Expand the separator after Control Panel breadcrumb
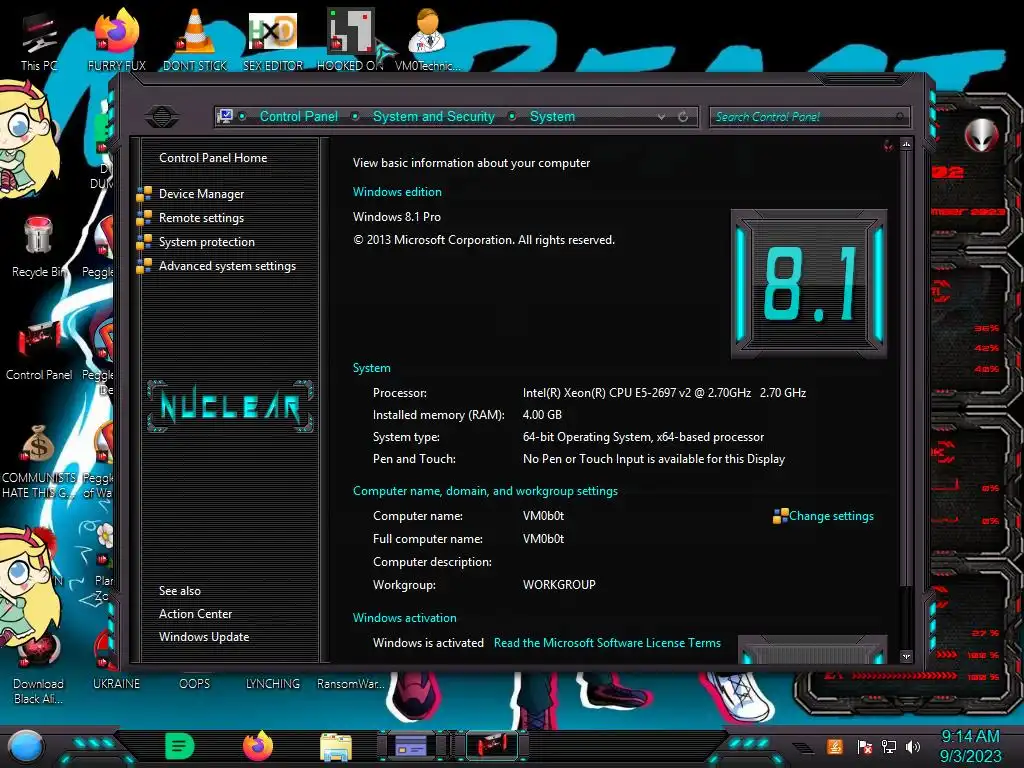Viewport: 1024px width, 768px height. coord(355,116)
